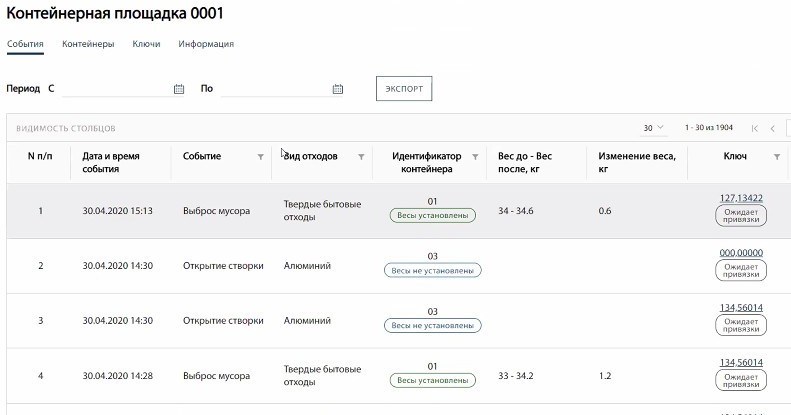Click Алюминий in row 3
The width and height of the screenshot is (791, 415).
(x=307, y=321)
